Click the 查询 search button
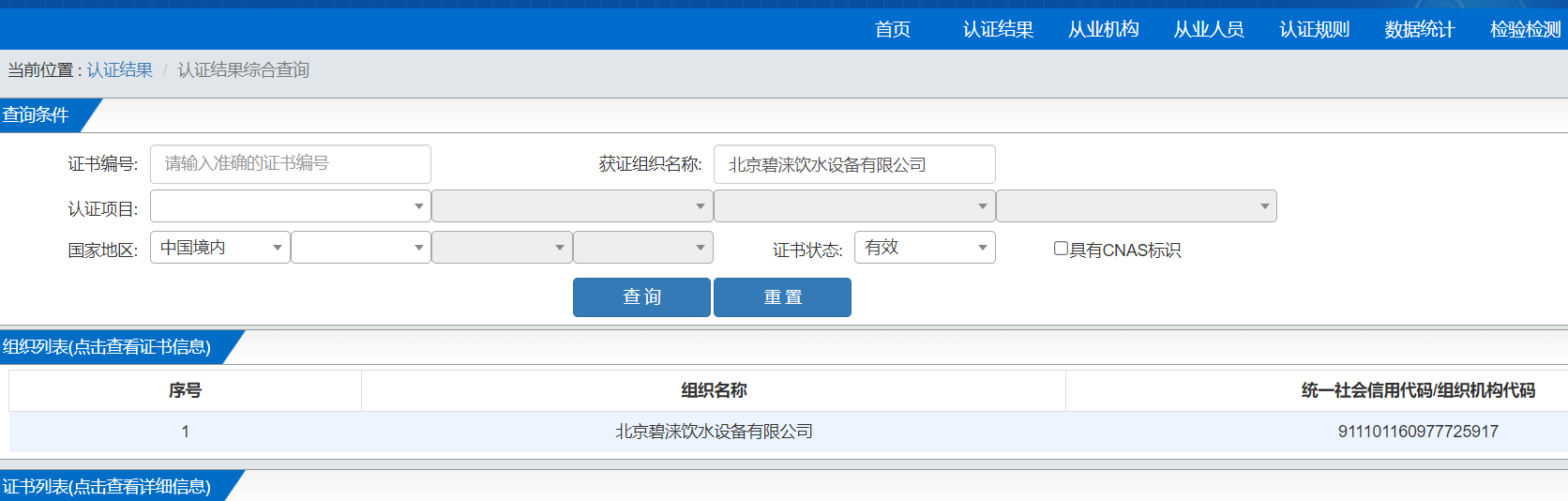 [x=641, y=297]
